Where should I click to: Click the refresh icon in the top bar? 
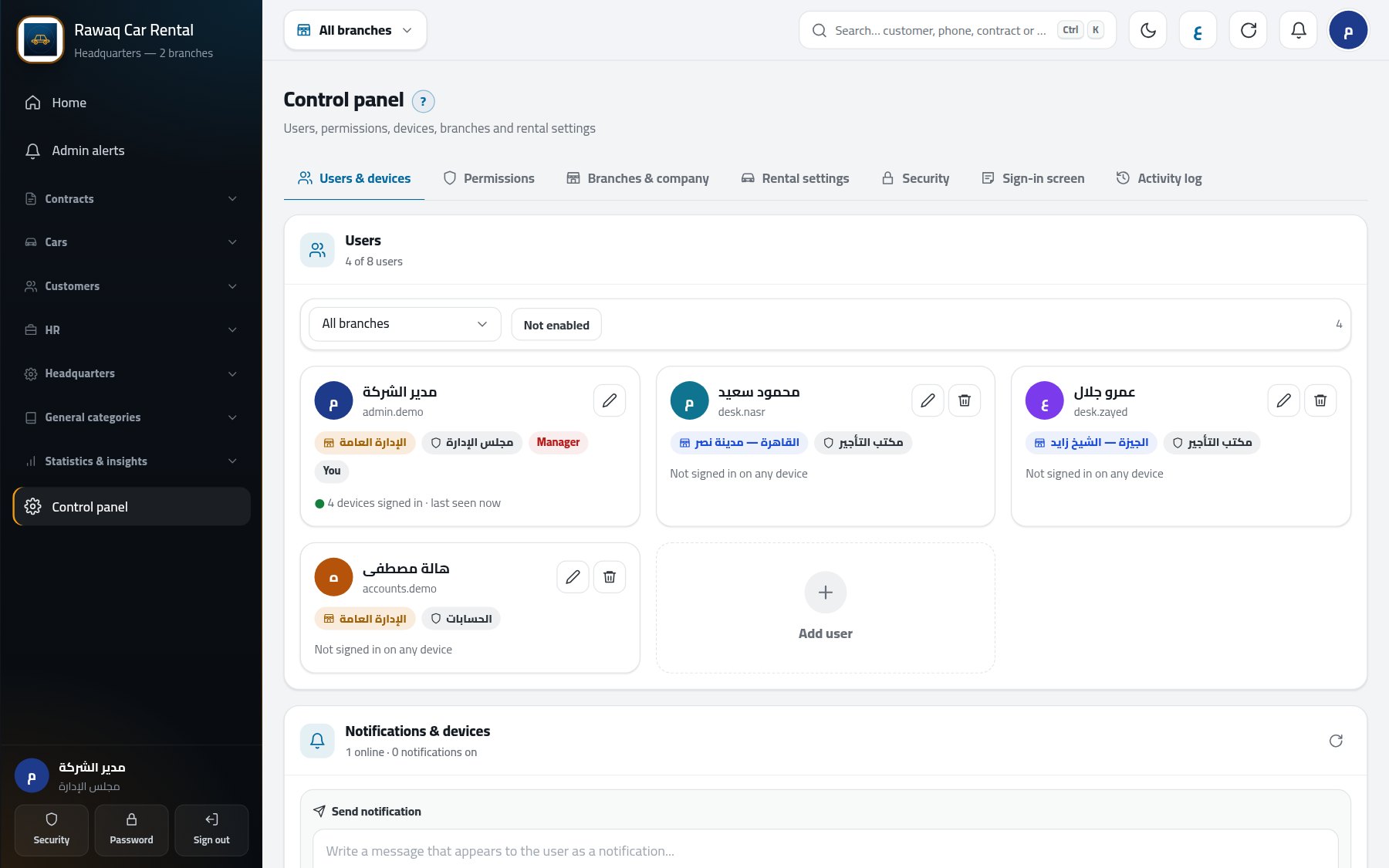point(1248,30)
